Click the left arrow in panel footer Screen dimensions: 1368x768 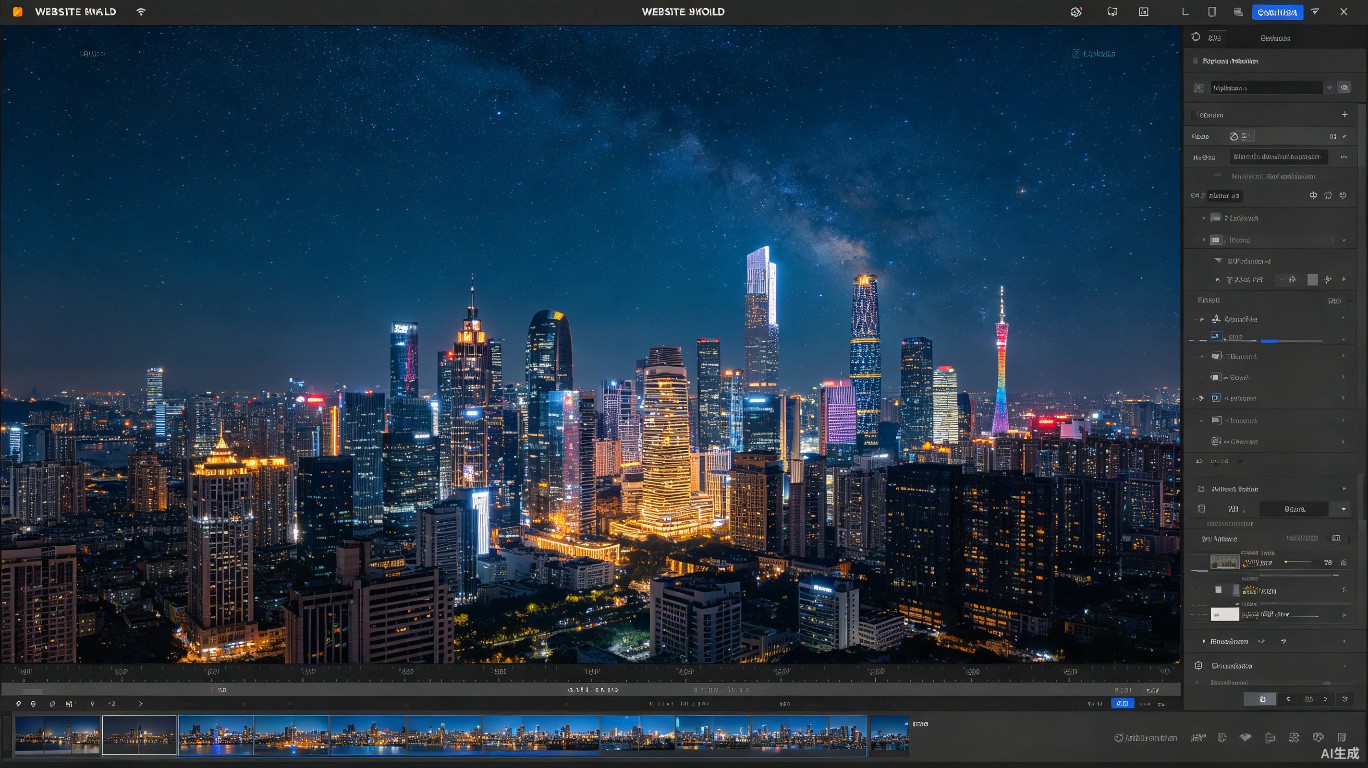[x=1288, y=699]
